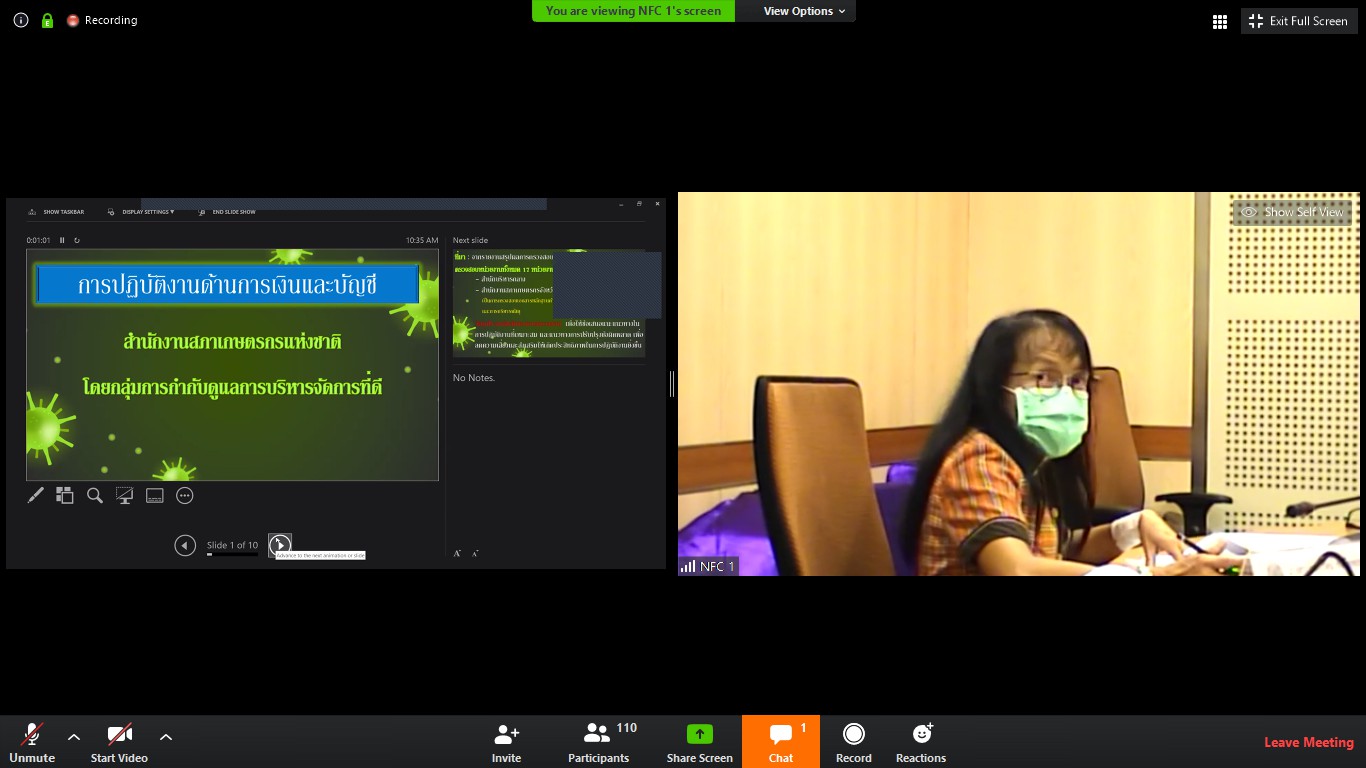The width and height of the screenshot is (1366, 768).
Task: Click End Slide Show in presenter view
Action: 227,212
